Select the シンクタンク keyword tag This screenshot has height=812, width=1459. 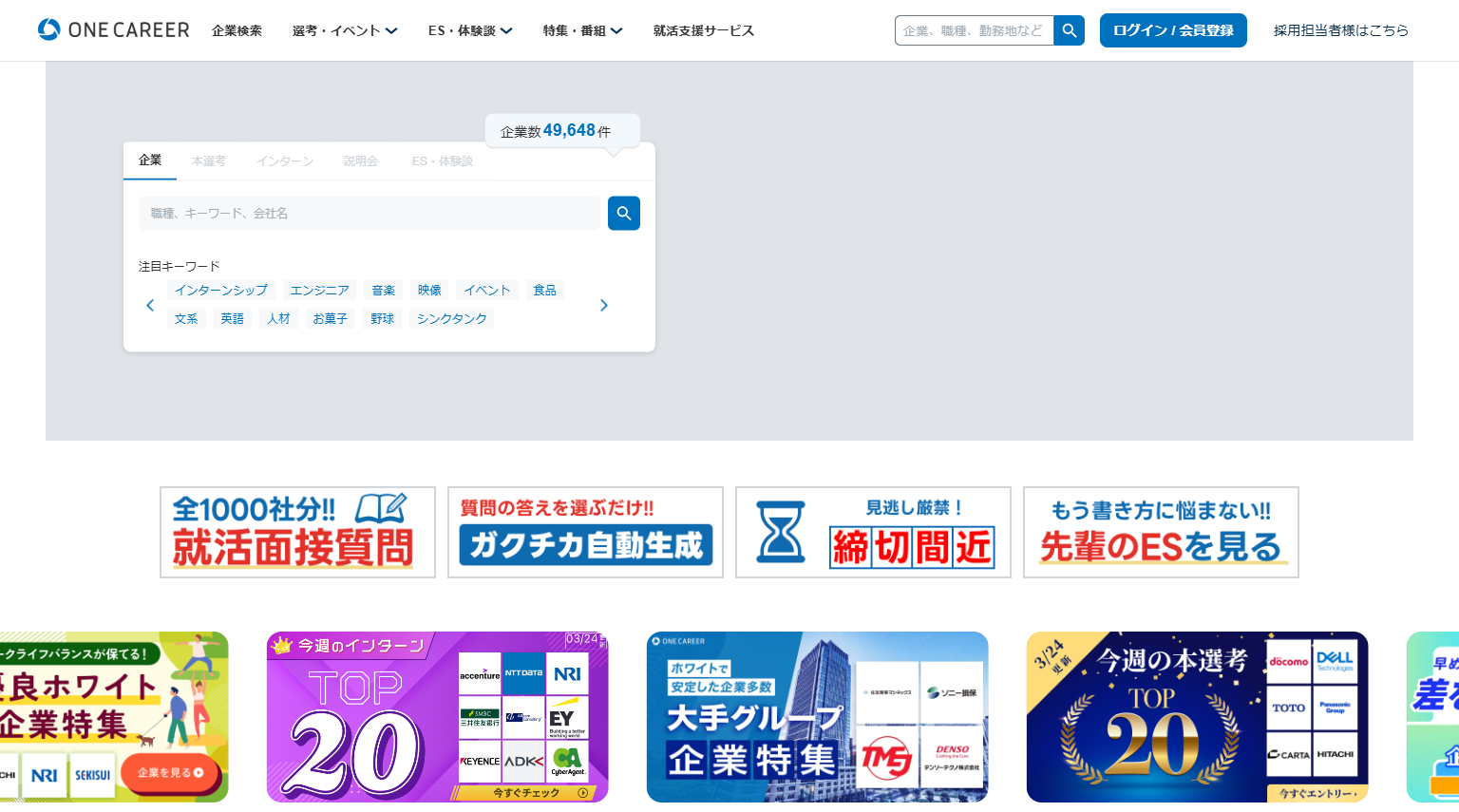(x=452, y=319)
